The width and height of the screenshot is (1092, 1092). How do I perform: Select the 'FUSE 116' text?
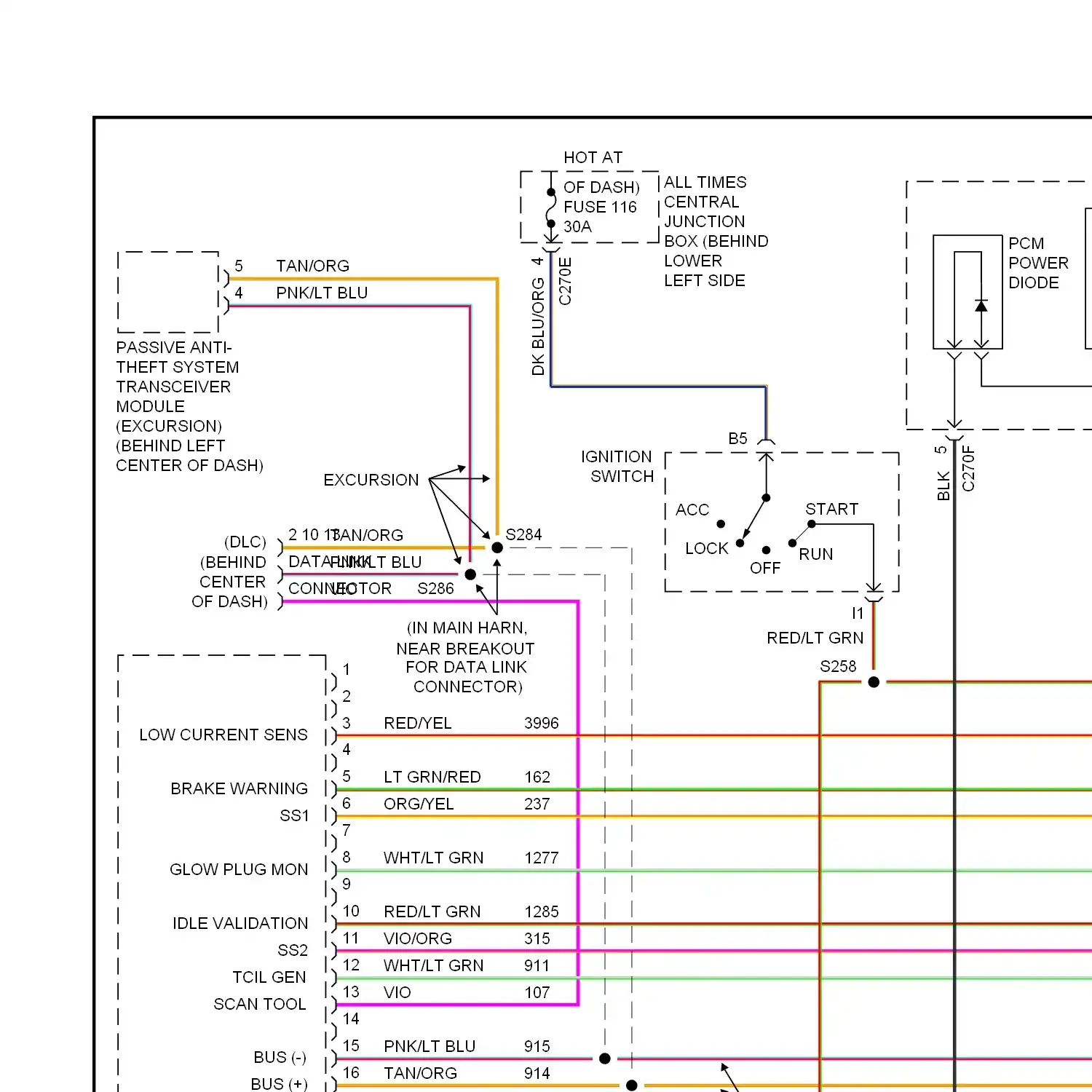coord(600,207)
